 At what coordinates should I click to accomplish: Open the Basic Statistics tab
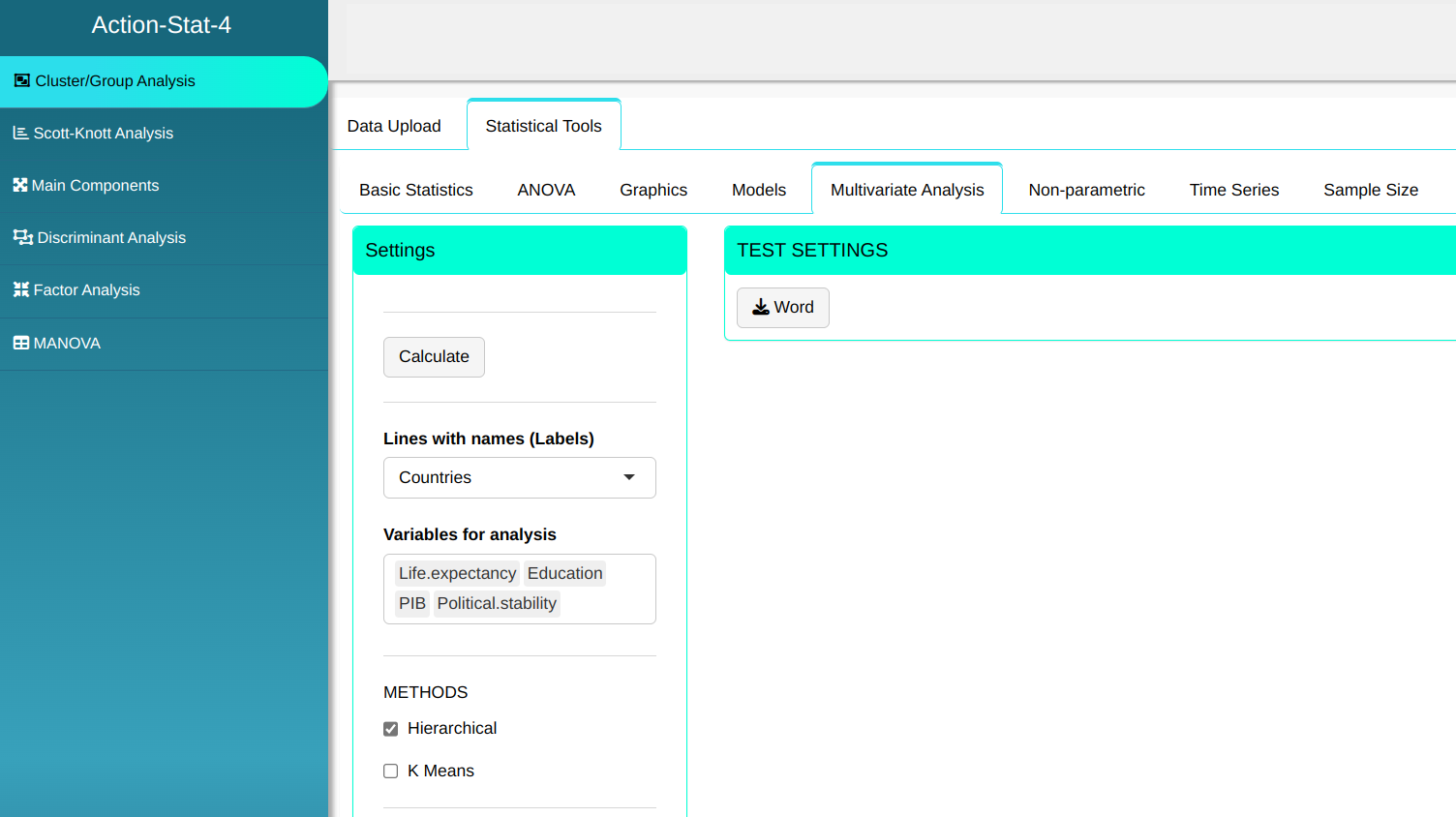click(416, 190)
